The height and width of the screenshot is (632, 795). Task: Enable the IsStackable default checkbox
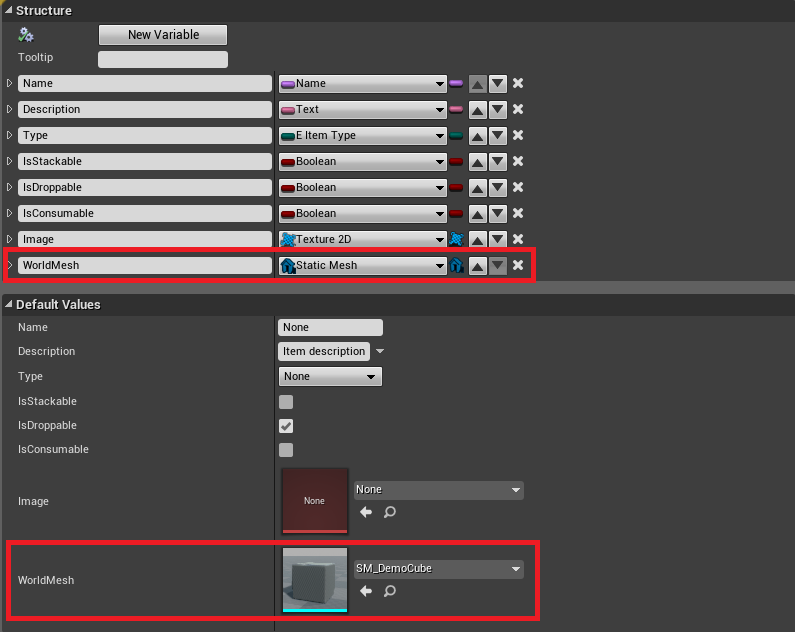click(x=286, y=402)
